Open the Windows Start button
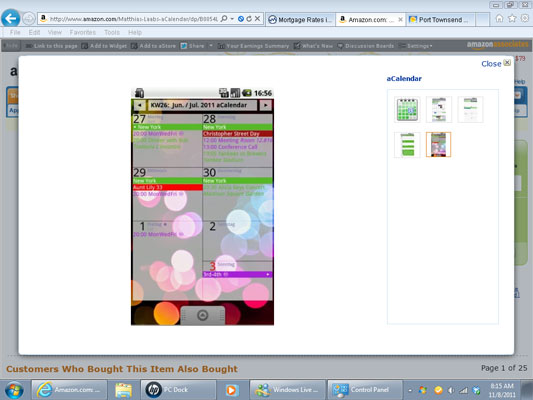 [x=14, y=390]
